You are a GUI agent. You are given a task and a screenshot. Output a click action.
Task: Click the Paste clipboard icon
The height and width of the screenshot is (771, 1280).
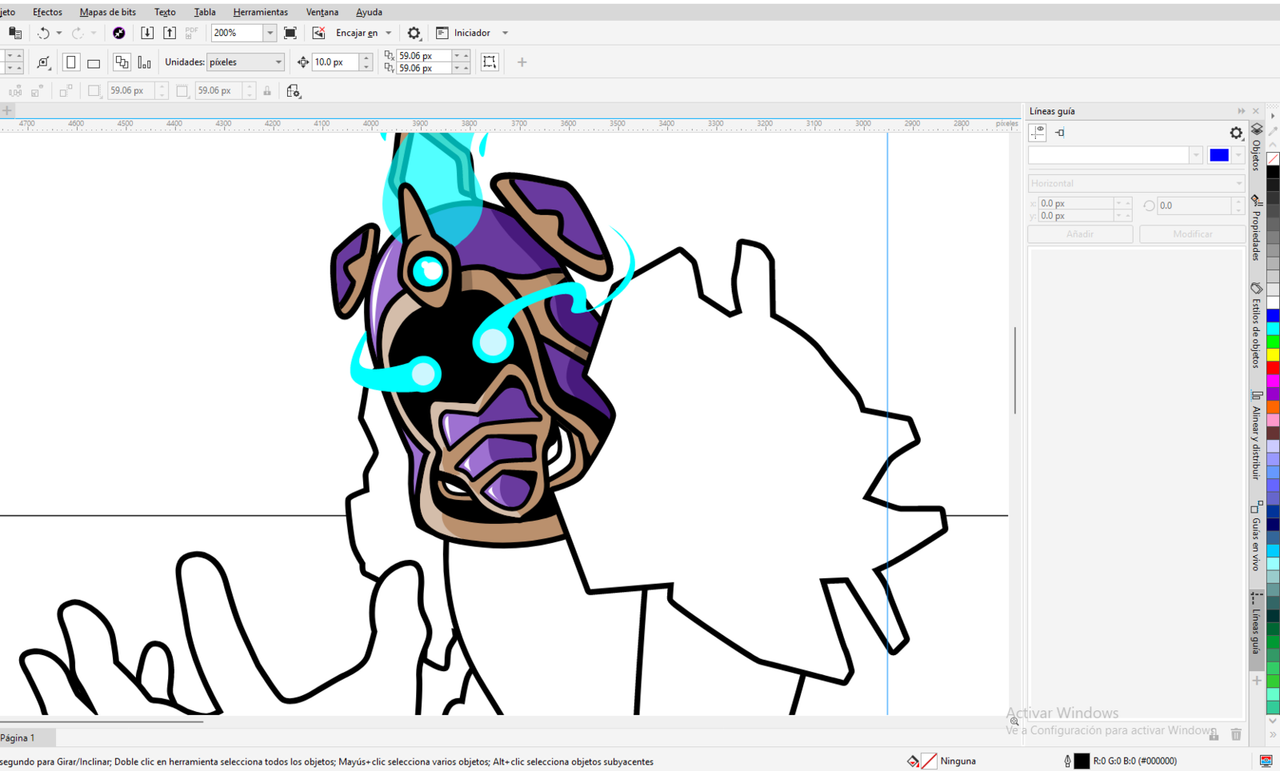15,33
